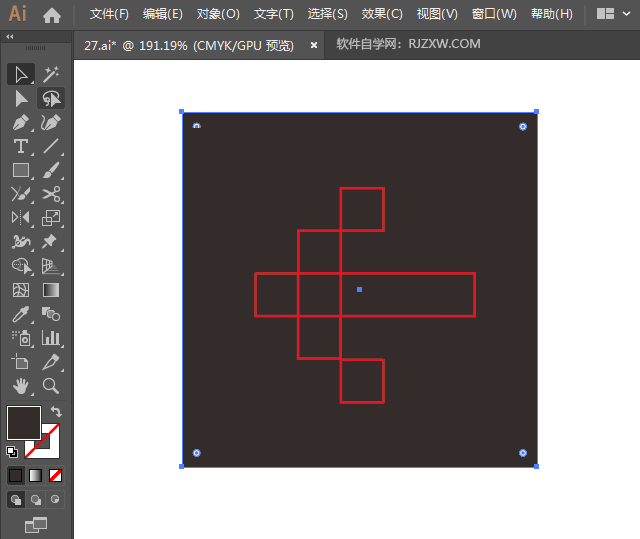This screenshot has height=539, width=640.
Task: Click the top-left bounding box handle
Action: coord(182,112)
